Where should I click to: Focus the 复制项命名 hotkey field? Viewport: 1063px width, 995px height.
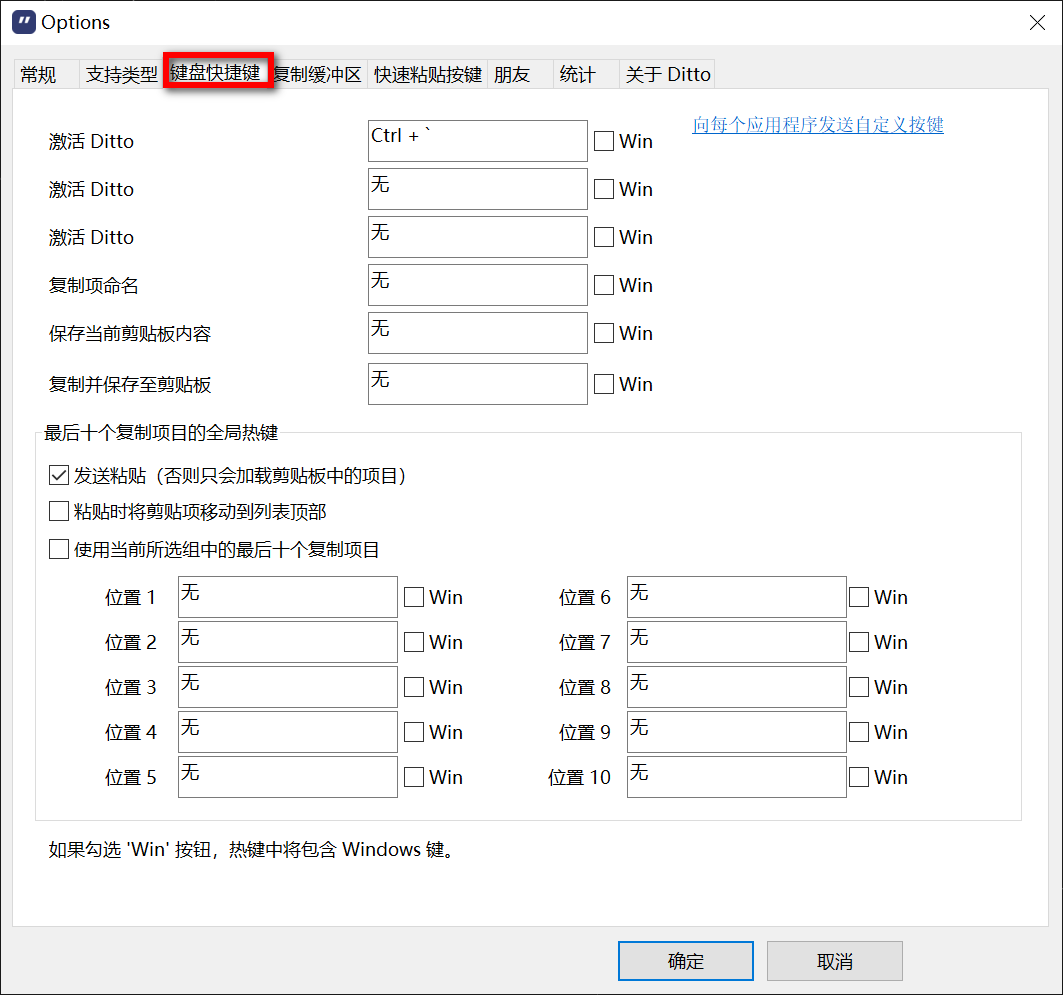point(478,285)
